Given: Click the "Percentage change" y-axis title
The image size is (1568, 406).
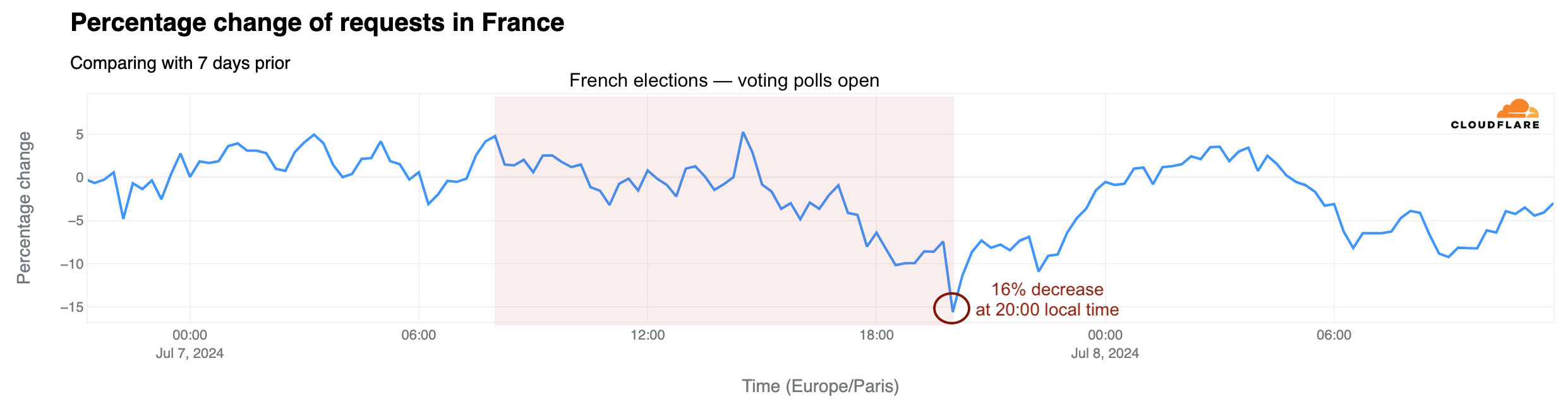Looking at the screenshot, I should pyautogui.click(x=24, y=208).
